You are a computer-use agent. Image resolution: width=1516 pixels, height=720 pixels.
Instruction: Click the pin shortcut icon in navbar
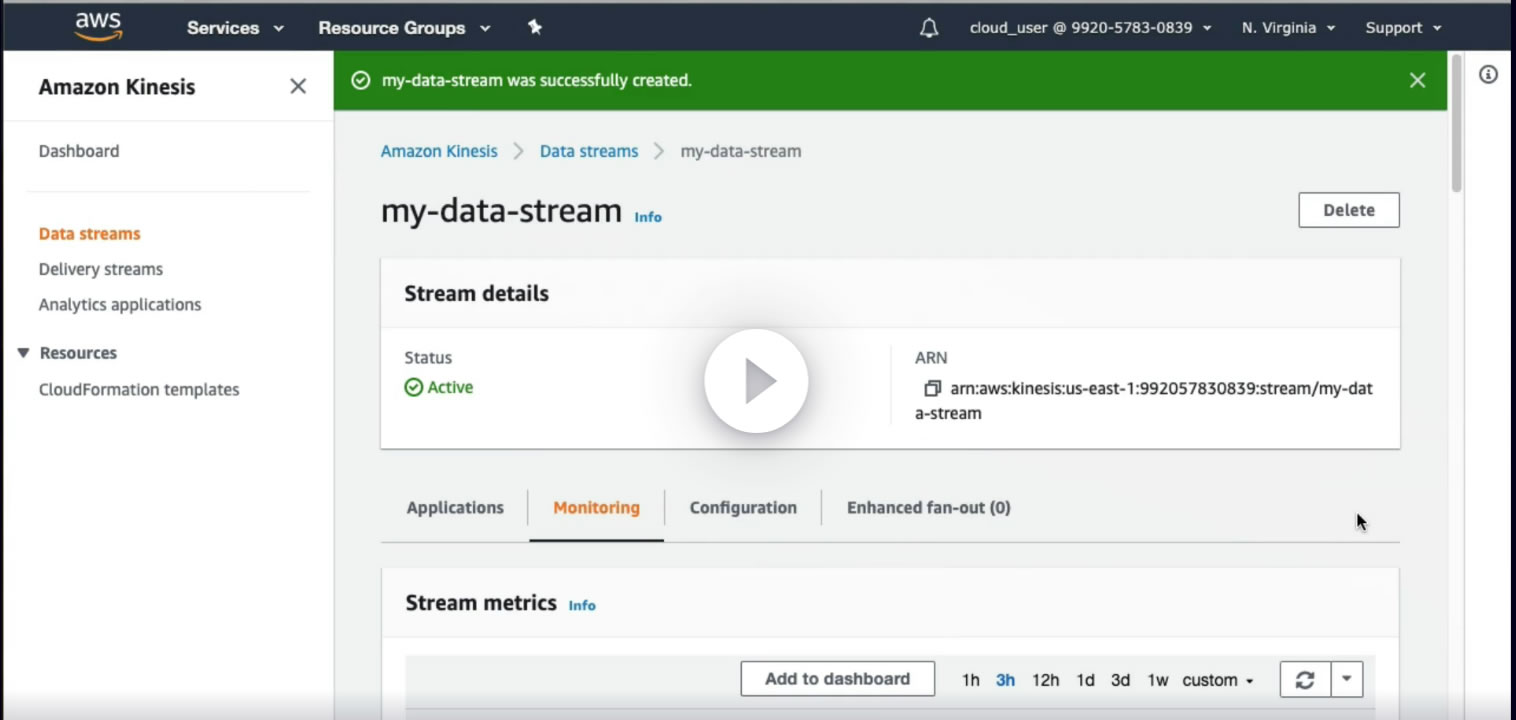click(x=535, y=28)
